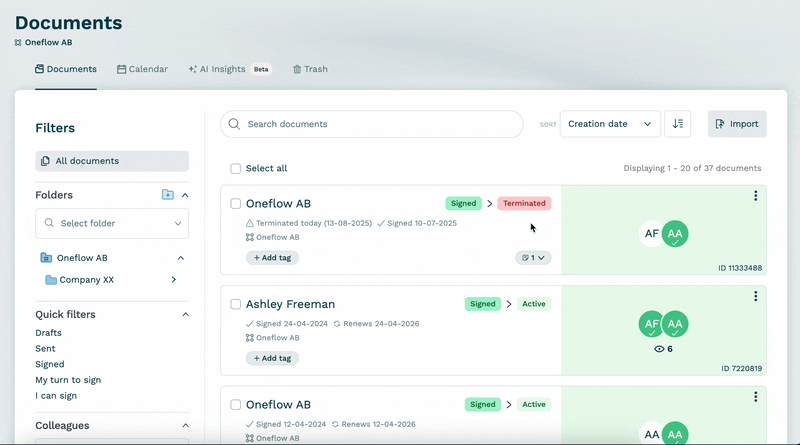Open the terminated Oneflow AB document title

[278, 204]
